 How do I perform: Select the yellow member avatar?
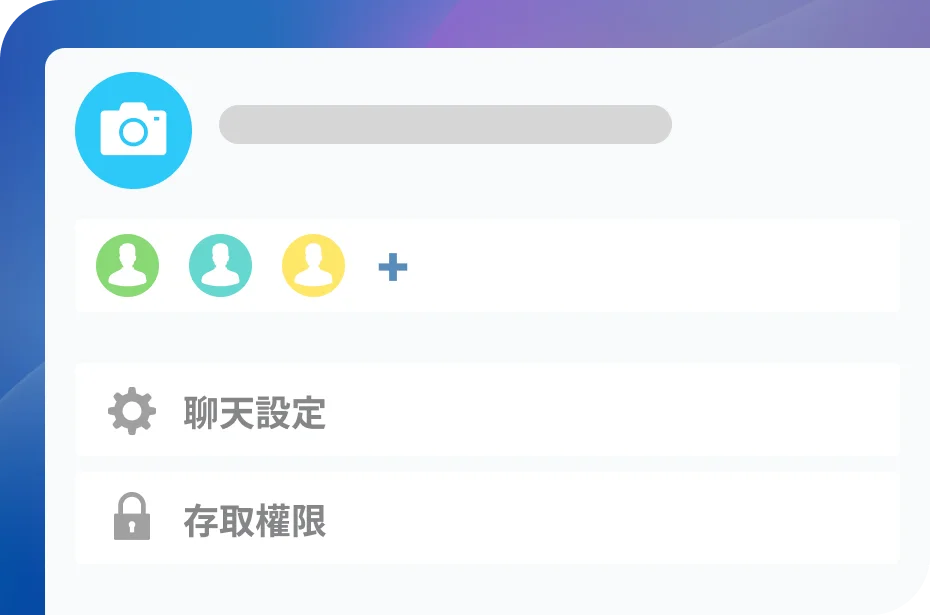pyautogui.click(x=313, y=265)
